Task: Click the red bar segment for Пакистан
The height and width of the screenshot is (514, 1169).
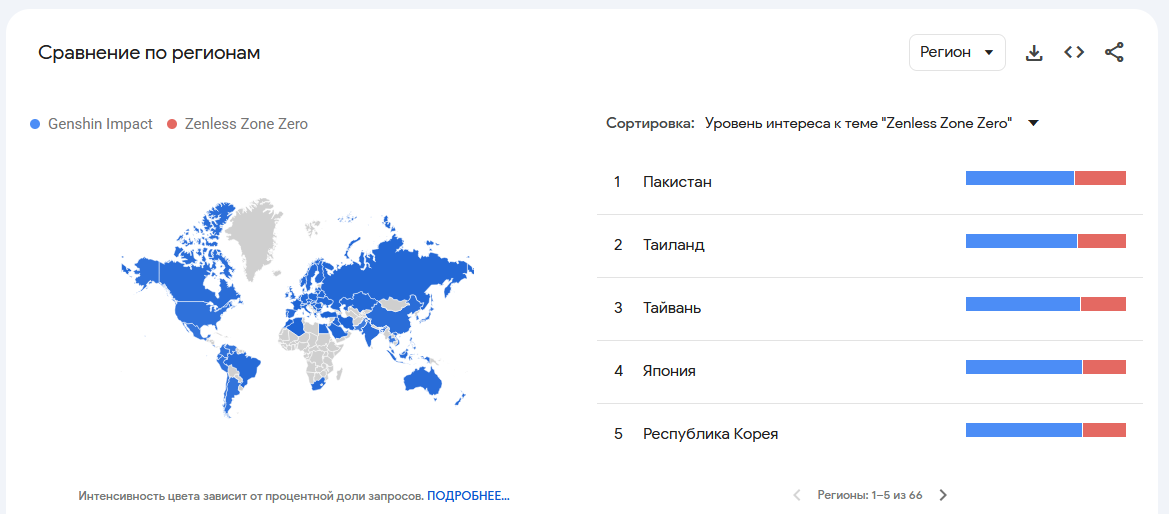Action: (1100, 178)
